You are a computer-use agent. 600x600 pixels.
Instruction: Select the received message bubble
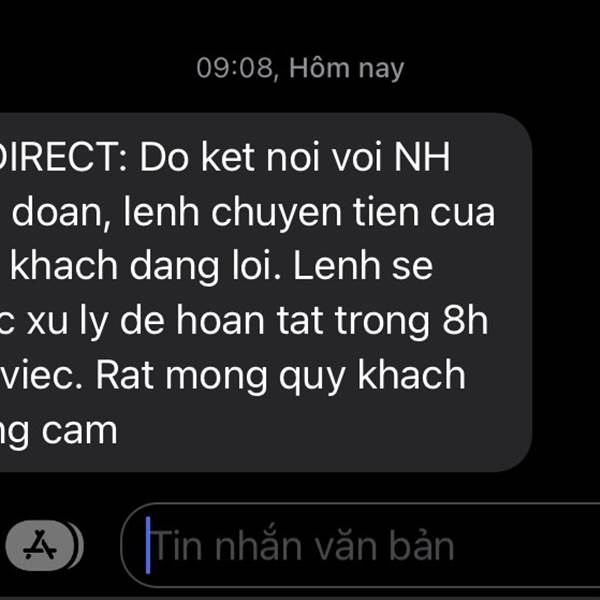[x=265, y=292]
